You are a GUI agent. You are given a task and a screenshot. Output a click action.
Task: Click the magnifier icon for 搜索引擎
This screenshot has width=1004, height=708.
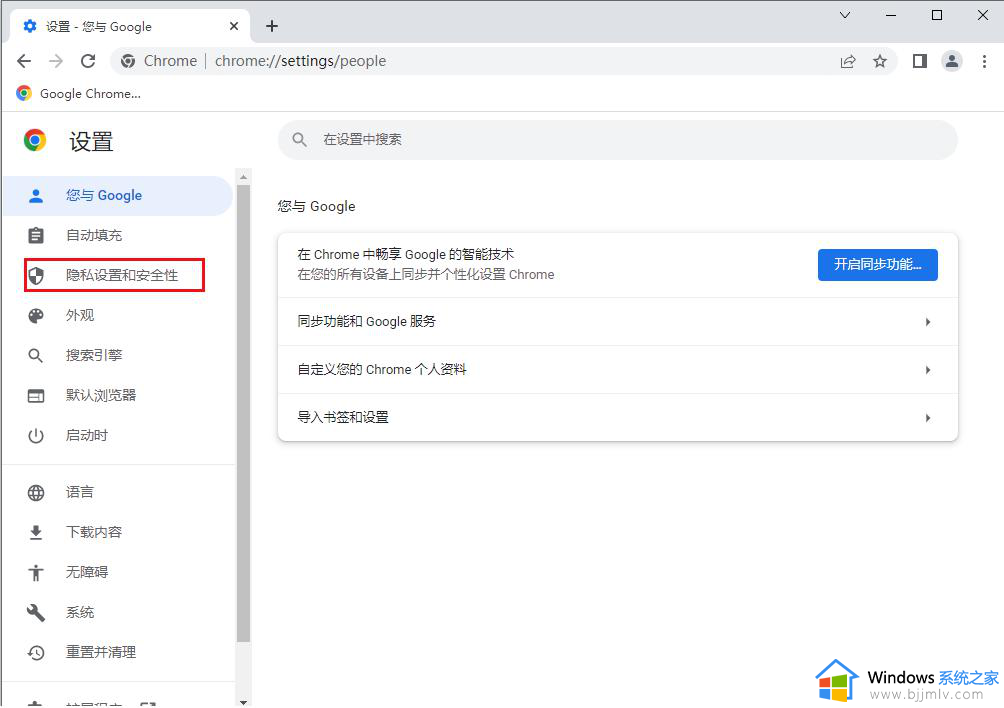coord(36,356)
